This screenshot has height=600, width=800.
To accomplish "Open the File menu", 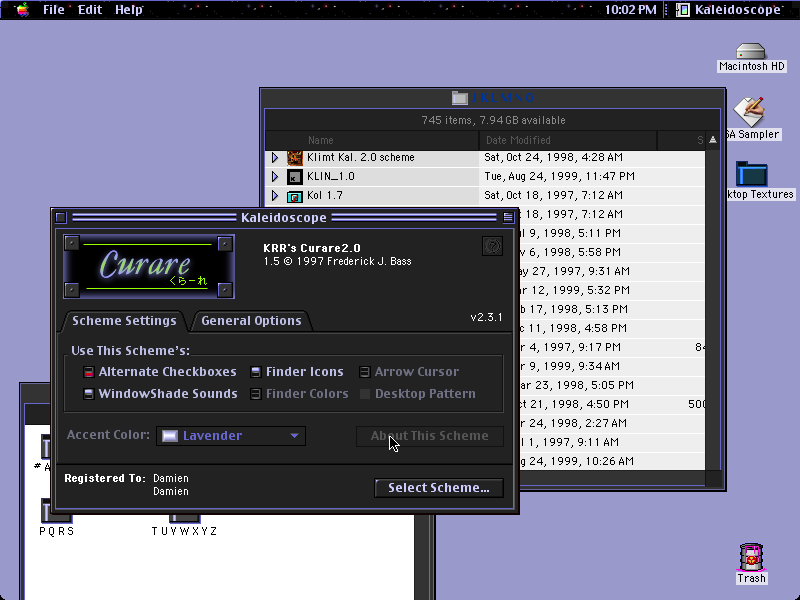I will 54,10.
